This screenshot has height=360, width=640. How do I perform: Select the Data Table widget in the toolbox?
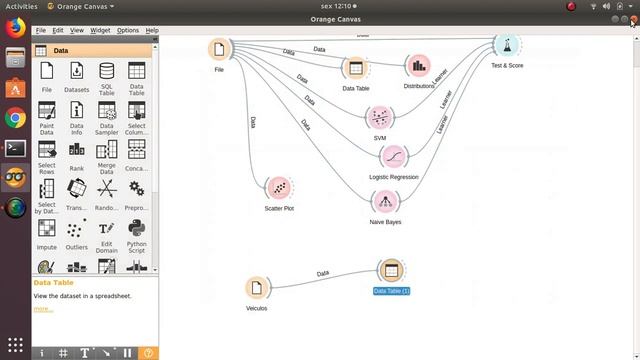point(136,79)
